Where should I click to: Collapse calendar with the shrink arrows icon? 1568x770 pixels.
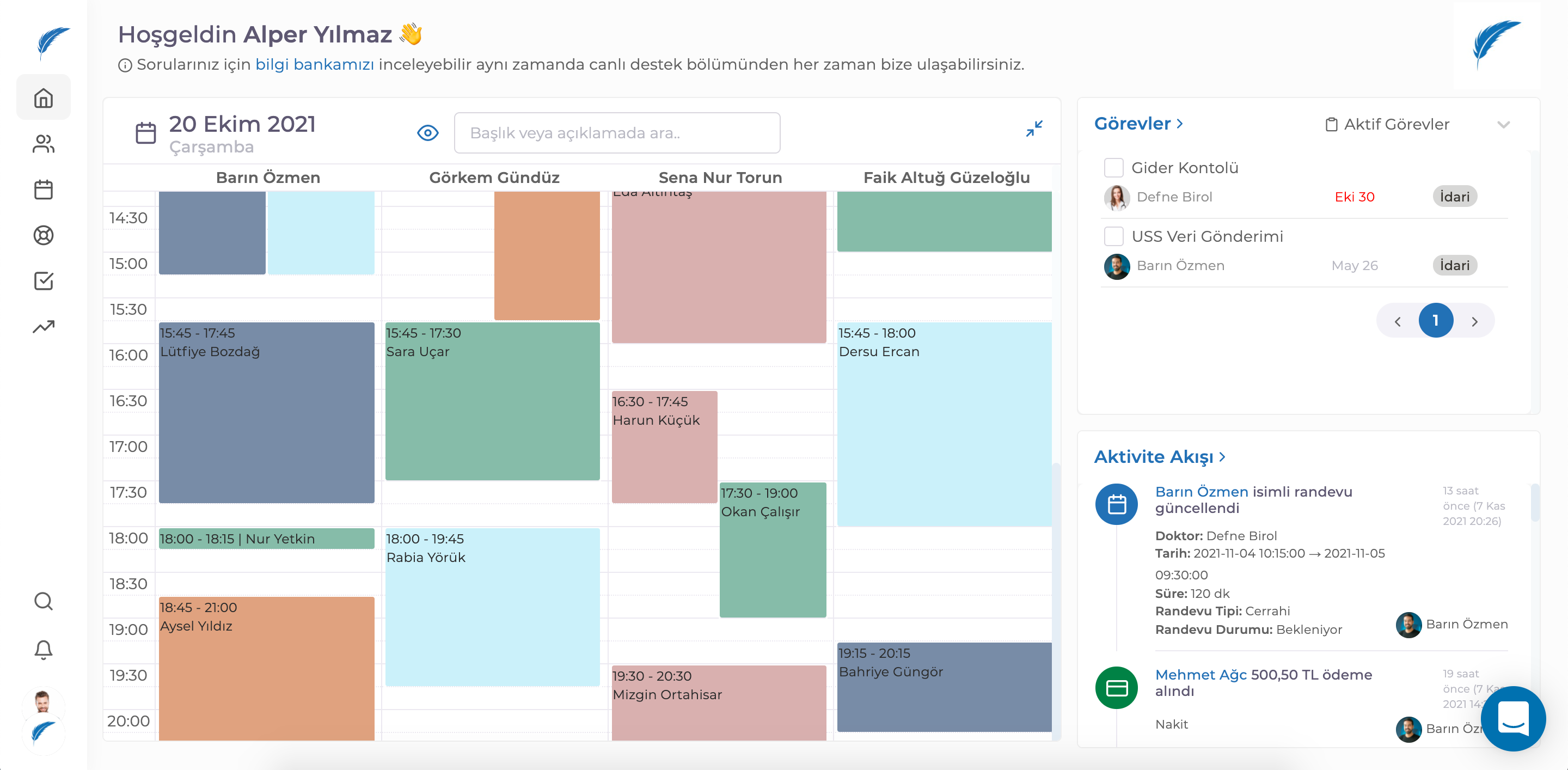tap(1035, 129)
